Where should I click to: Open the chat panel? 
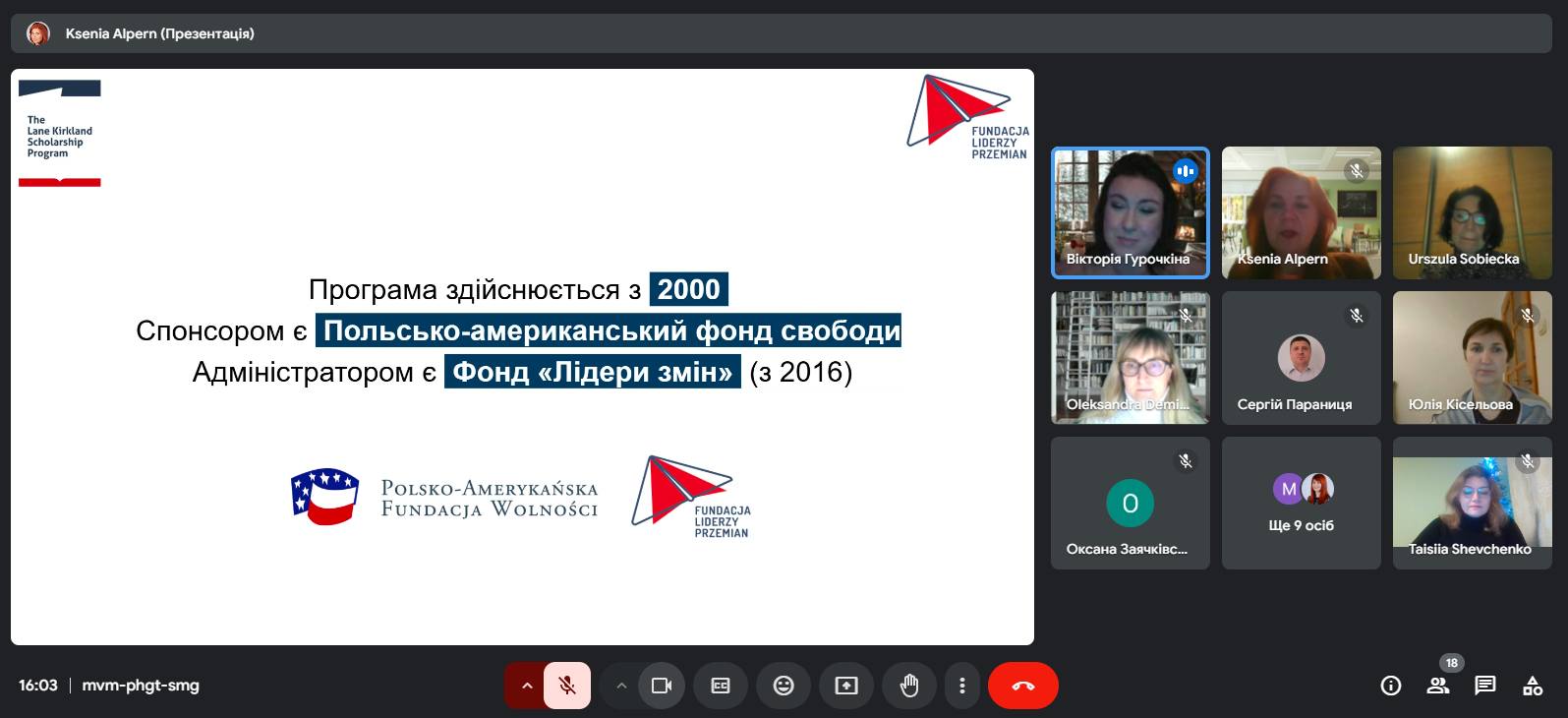[1485, 686]
